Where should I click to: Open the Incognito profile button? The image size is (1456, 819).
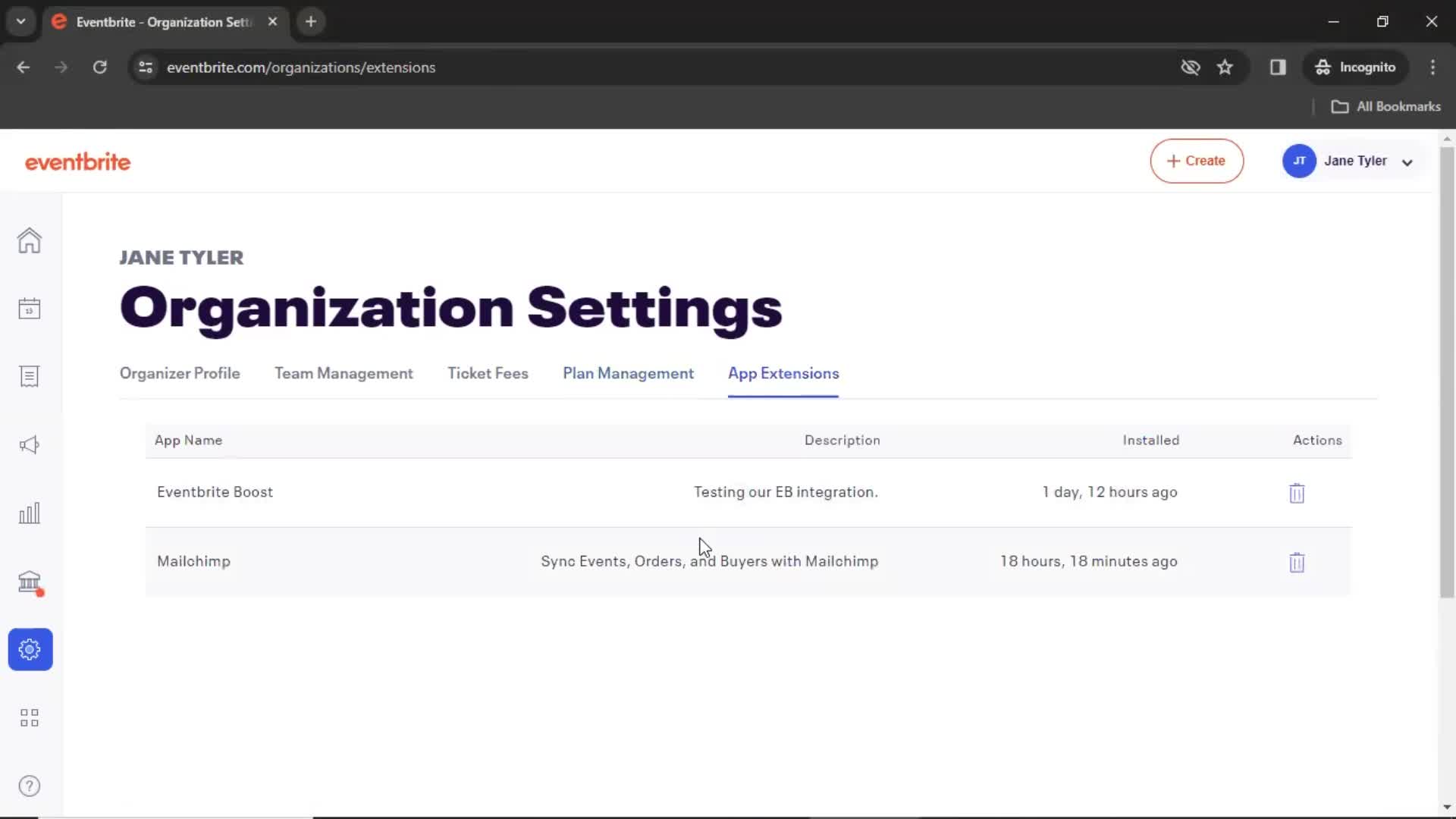1355,67
